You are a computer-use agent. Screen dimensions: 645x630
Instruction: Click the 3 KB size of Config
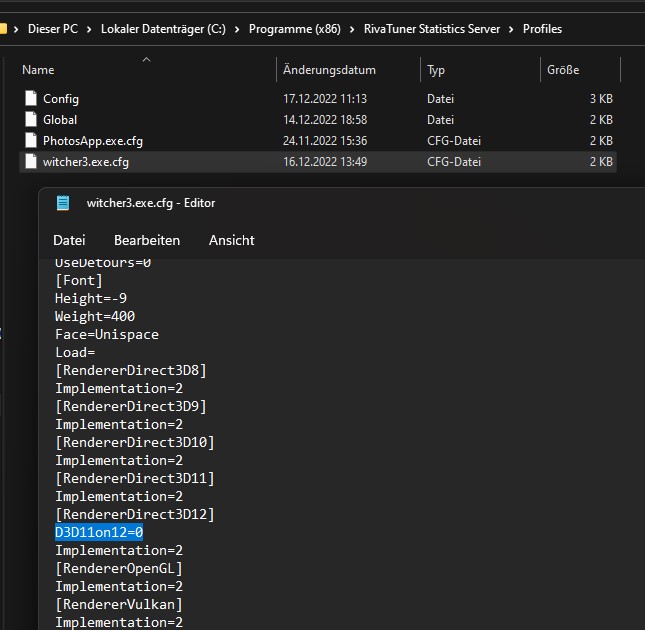[601, 99]
